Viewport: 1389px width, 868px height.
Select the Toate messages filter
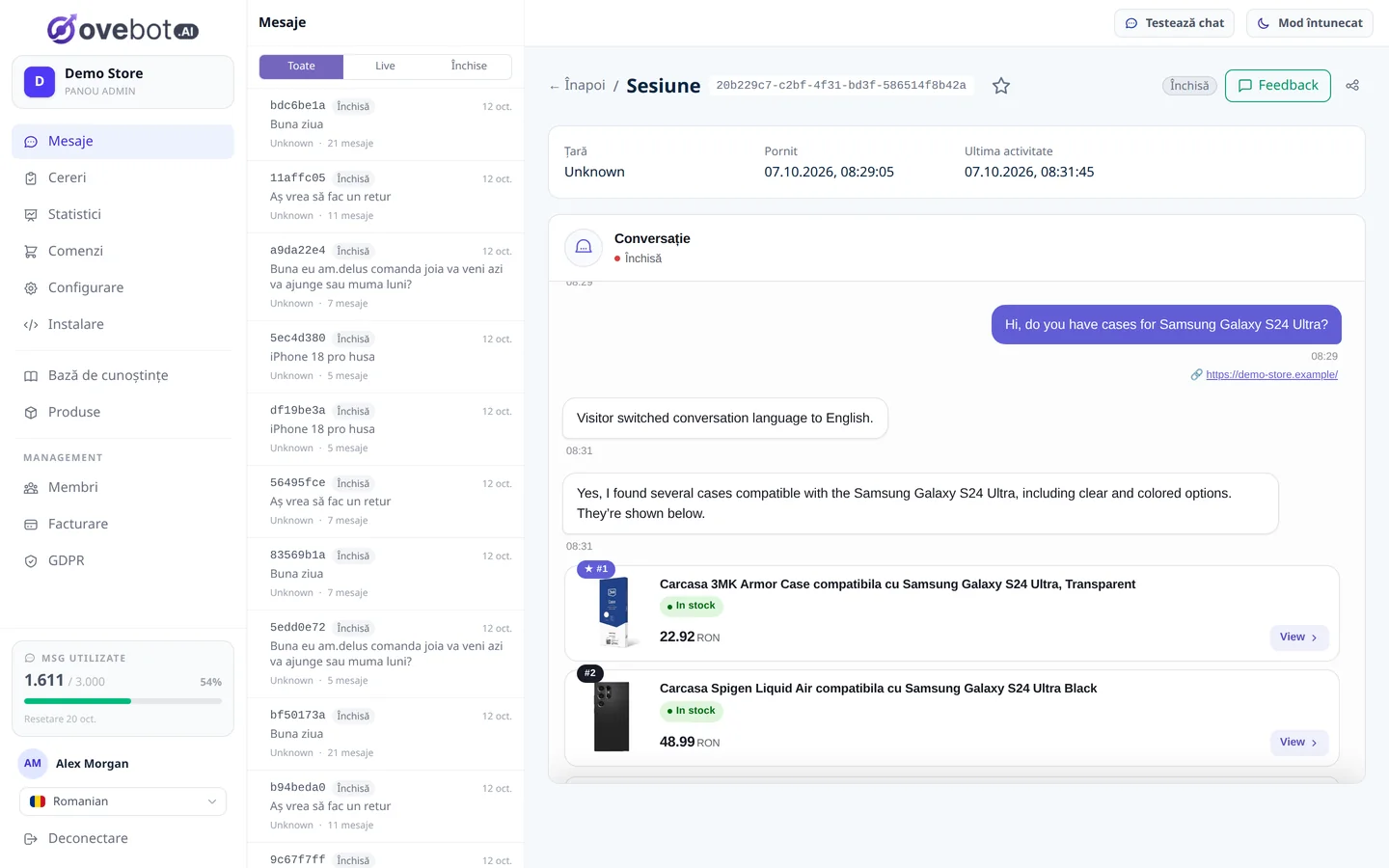pyautogui.click(x=301, y=67)
